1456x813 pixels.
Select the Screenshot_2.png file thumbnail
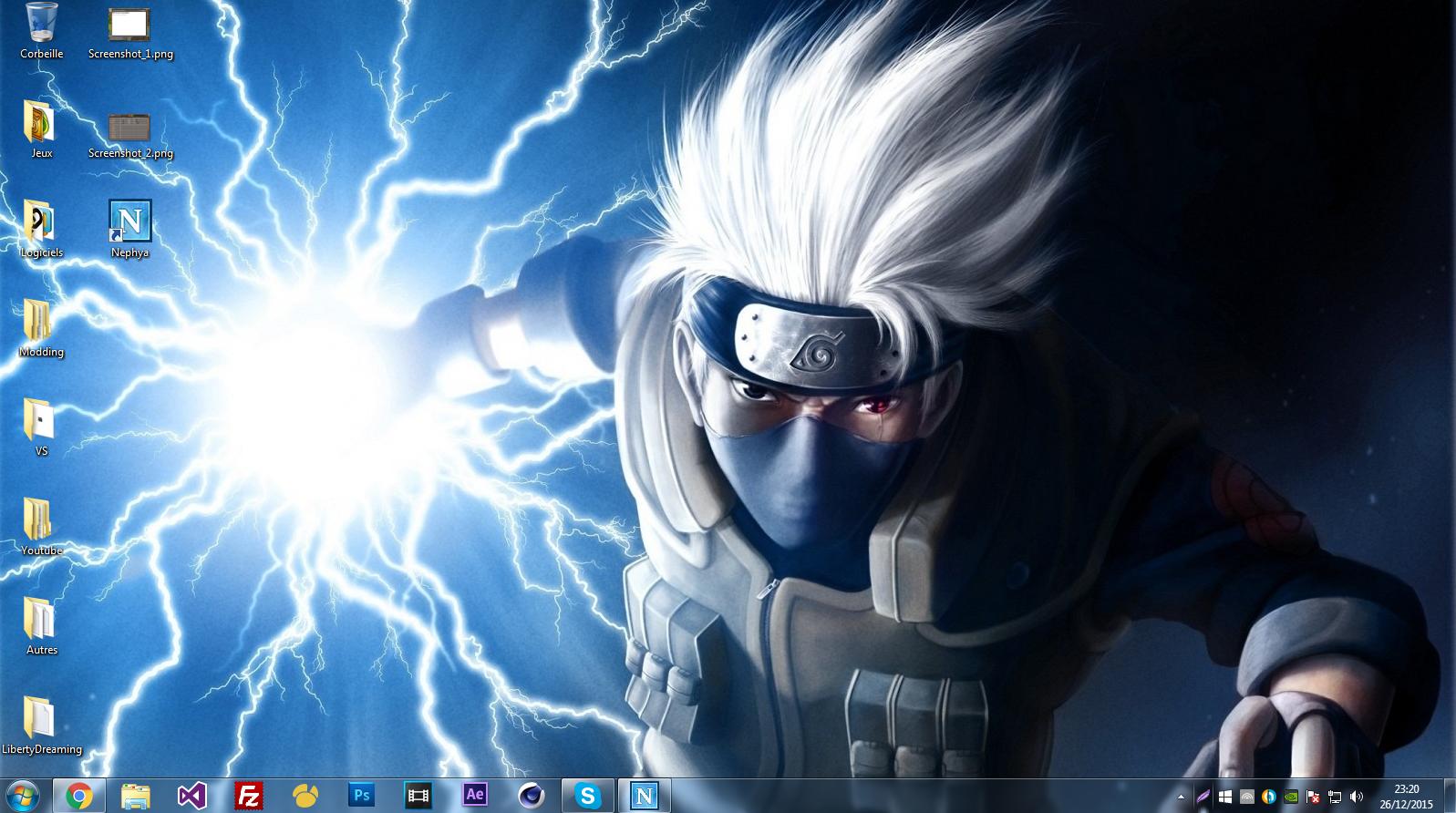tap(129, 126)
